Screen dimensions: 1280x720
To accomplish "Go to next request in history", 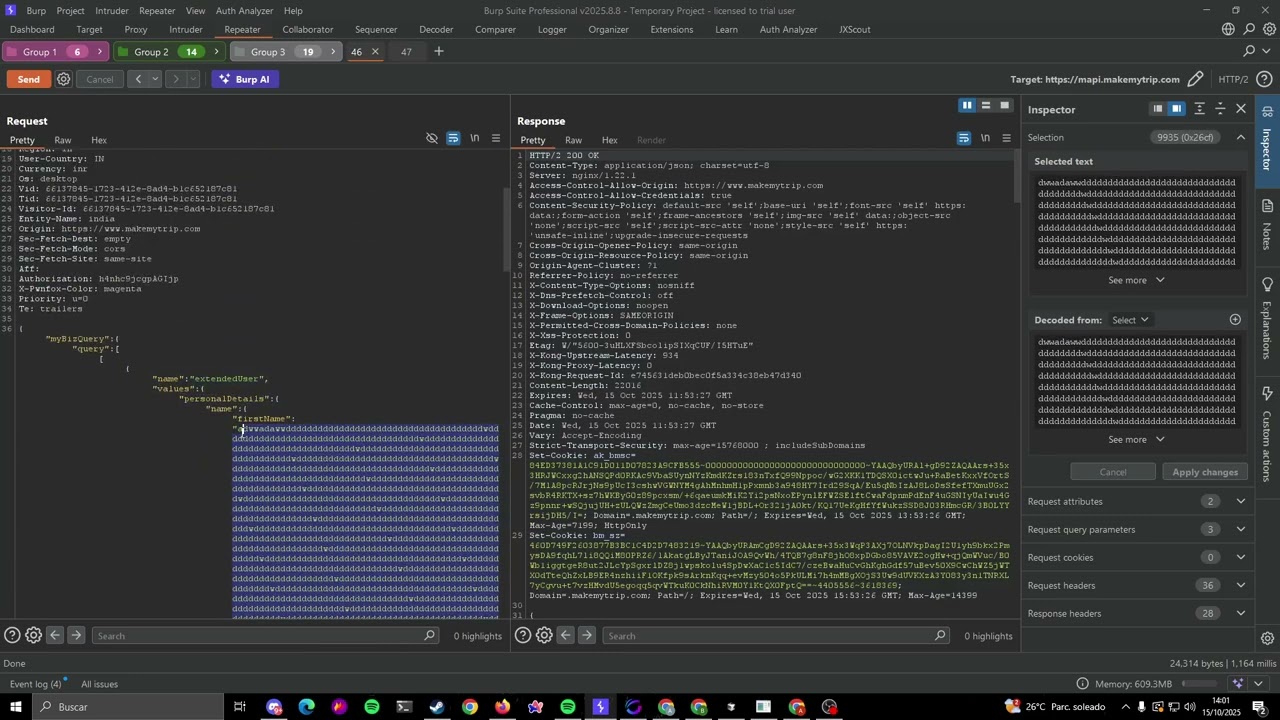I will coord(176,79).
